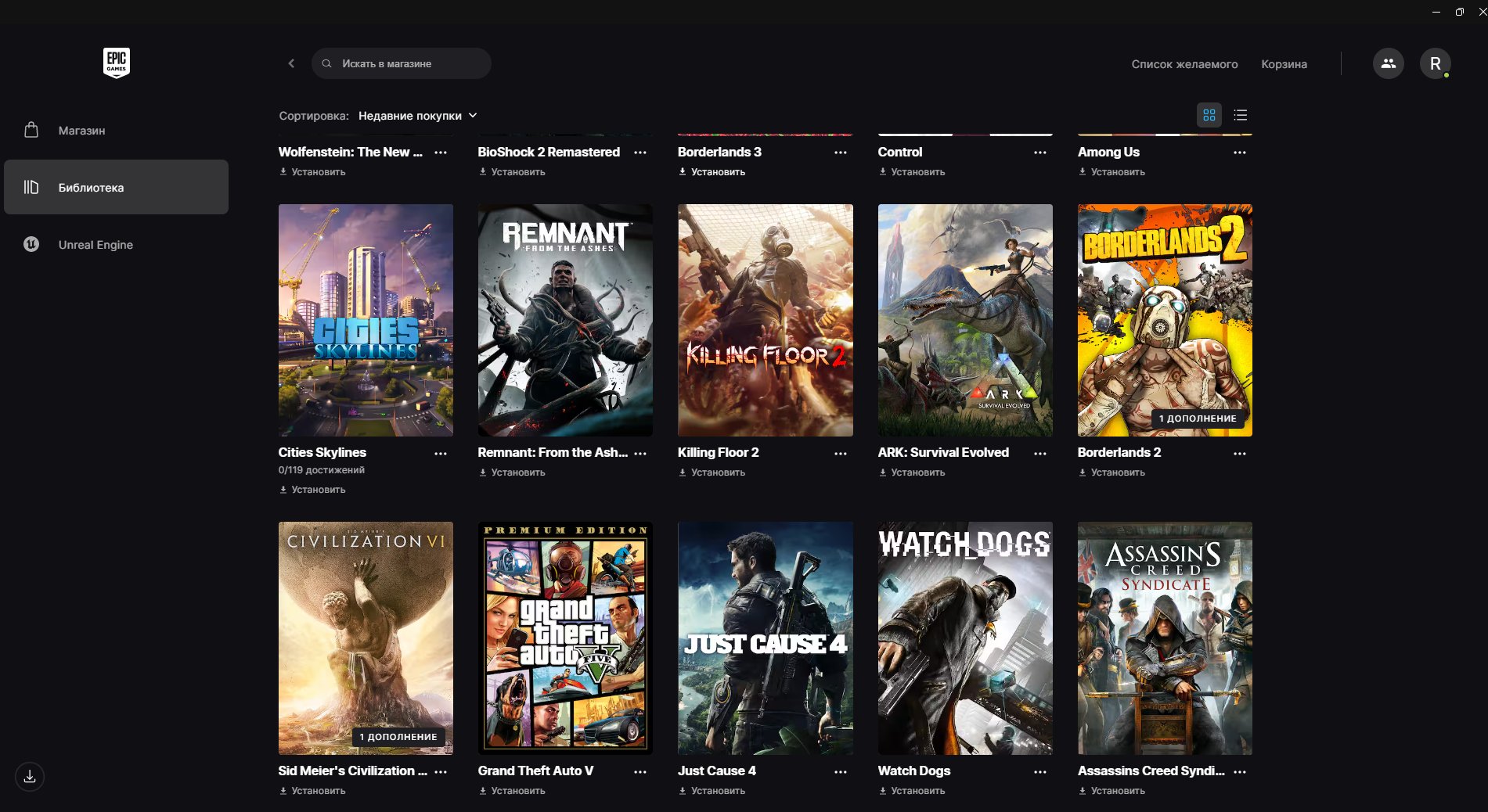Image resolution: width=1488 pixels, height=812 pixels.
Task: Open more options for Grand Theft Auto V
Action: coord(640,772)
